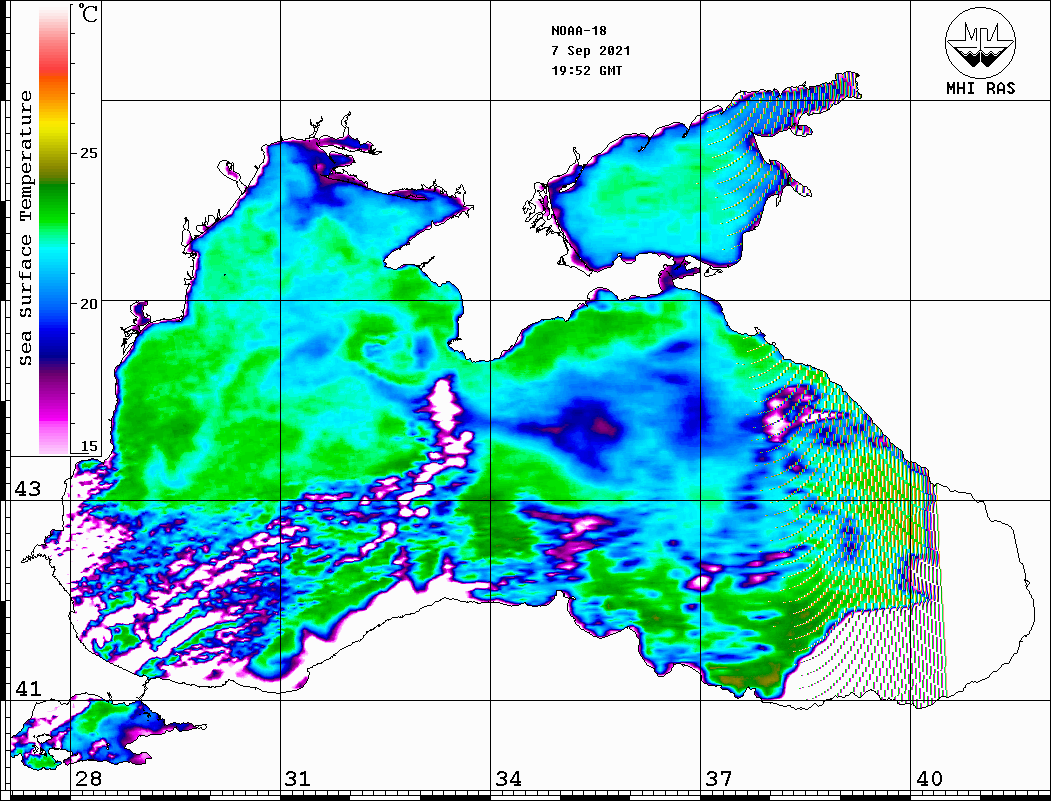Click the '15' value on the color scale
Viewport: 1051px width, 801px height.
88,446
